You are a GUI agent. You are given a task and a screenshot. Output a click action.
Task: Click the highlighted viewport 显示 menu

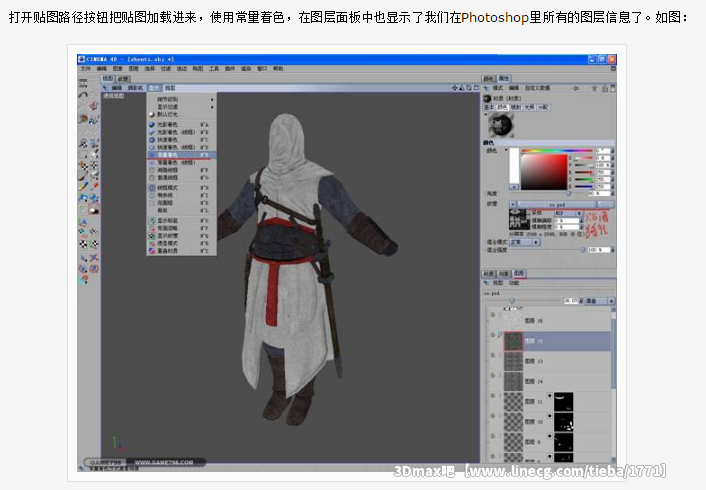coord(154,88)
